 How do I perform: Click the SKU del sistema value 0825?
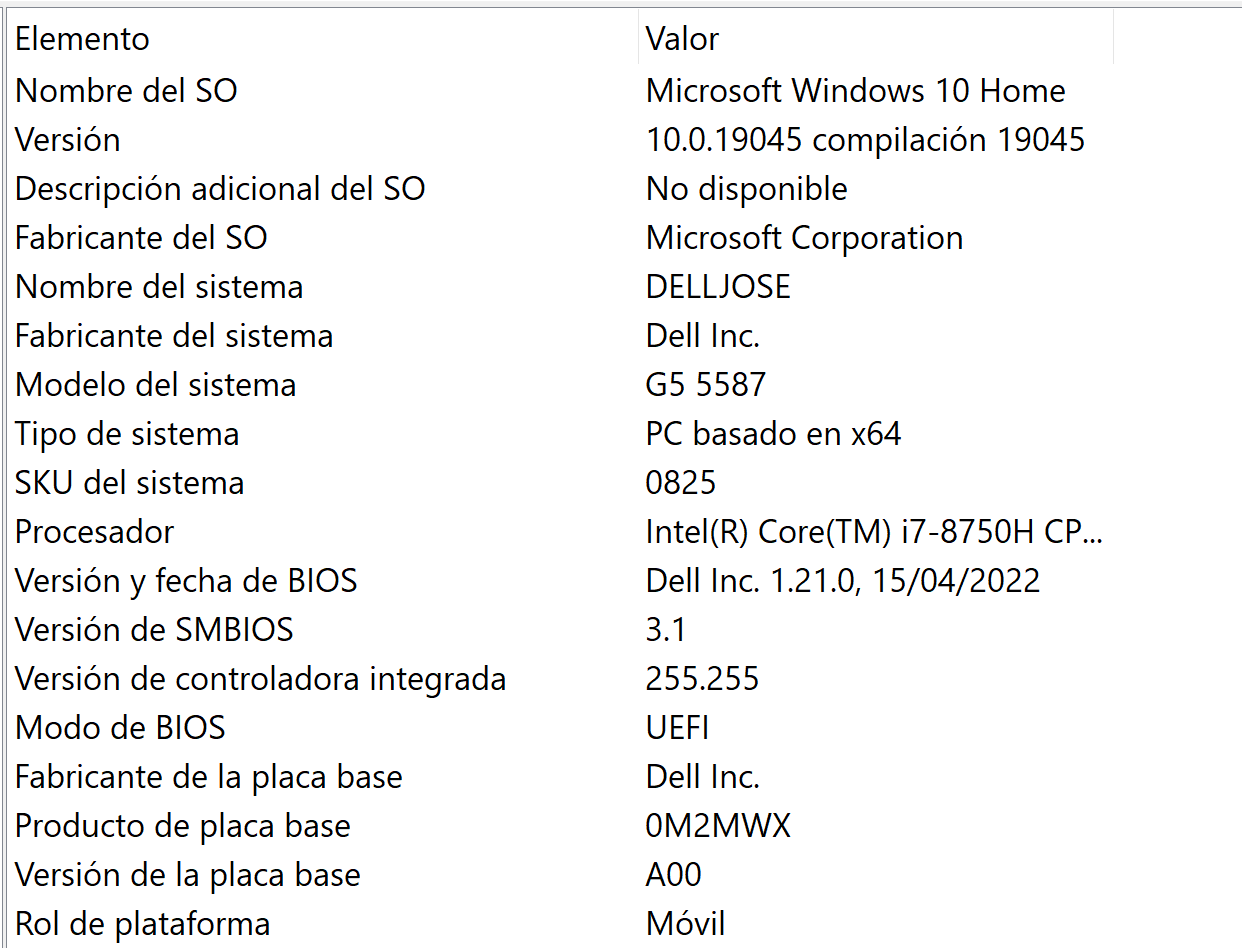coord(681,482)
